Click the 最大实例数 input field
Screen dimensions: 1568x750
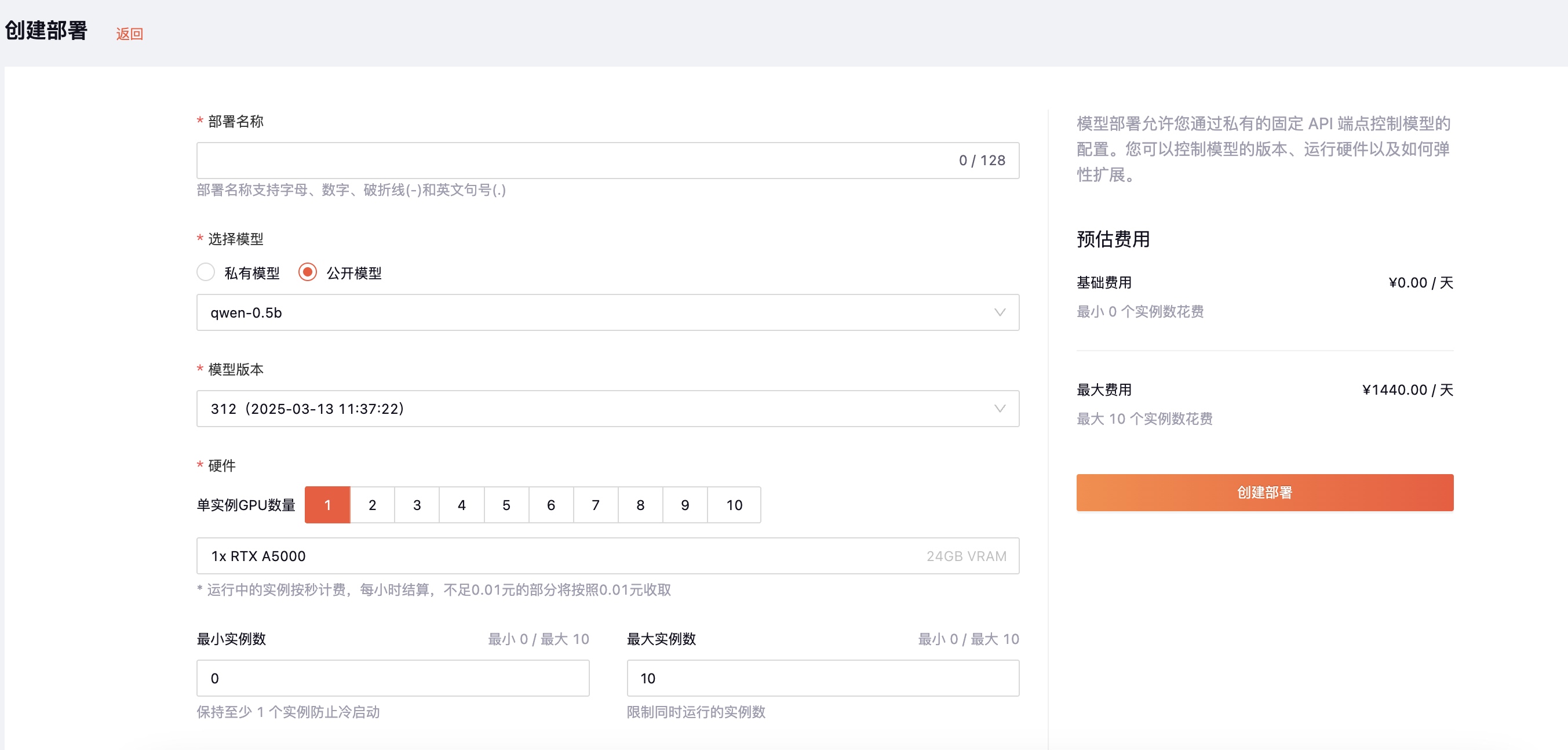tap(823, 679)
